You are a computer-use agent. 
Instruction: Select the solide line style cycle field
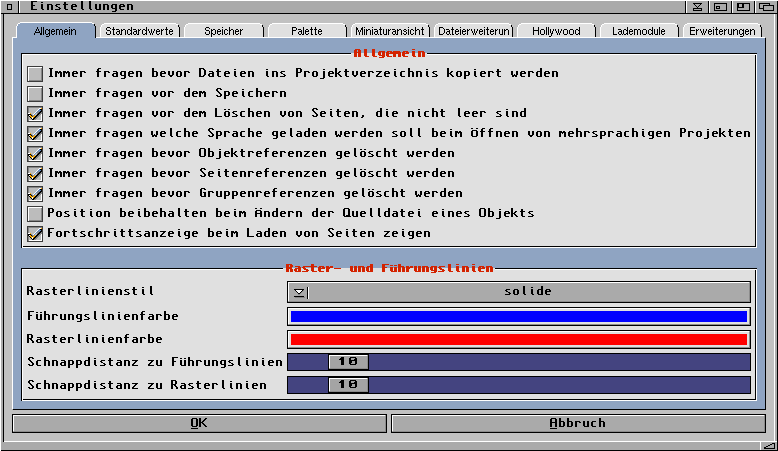pyautogui.click(x=528, y=292)
